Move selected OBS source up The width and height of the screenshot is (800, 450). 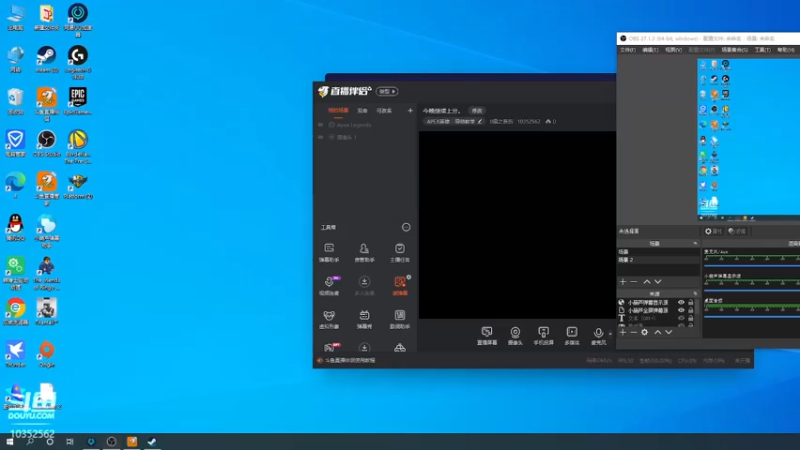[x=658, y=332]
